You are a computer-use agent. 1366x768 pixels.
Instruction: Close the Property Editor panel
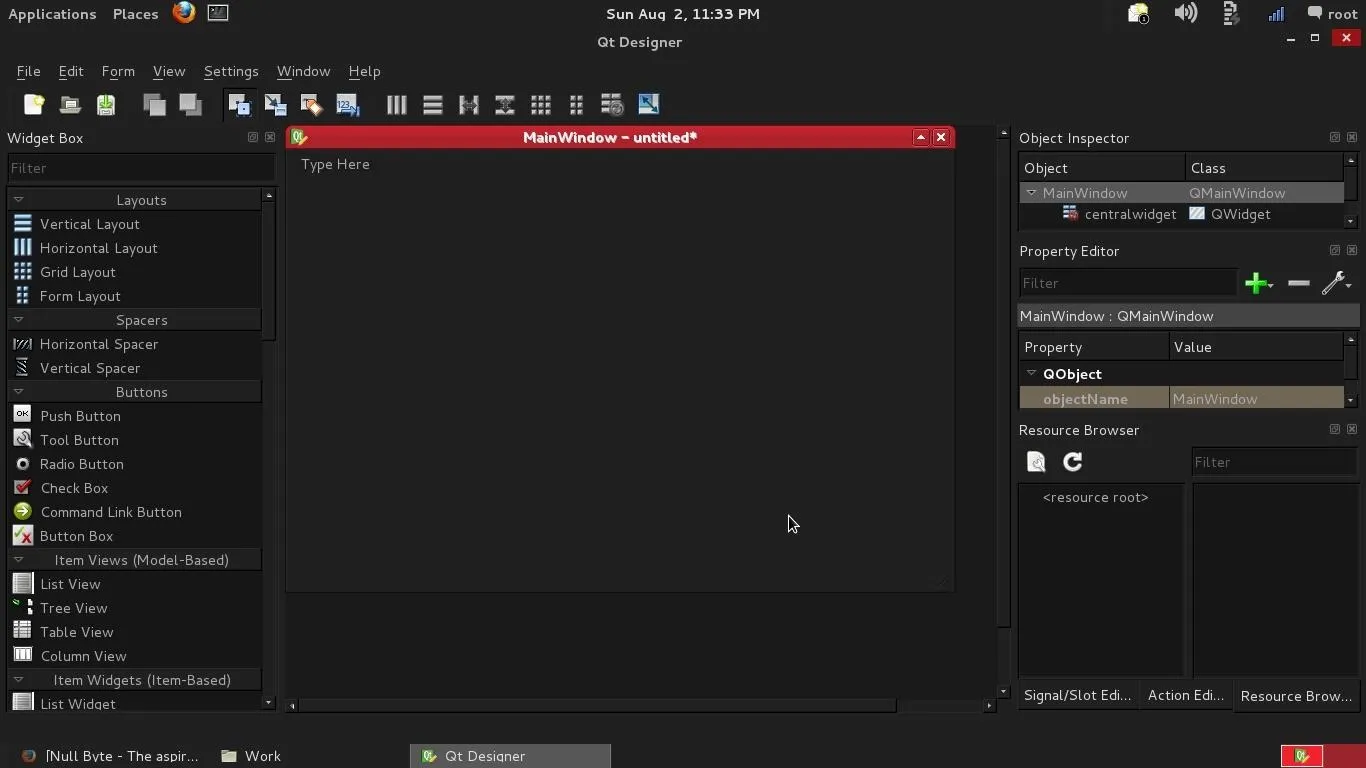(x=1352, y=250)
